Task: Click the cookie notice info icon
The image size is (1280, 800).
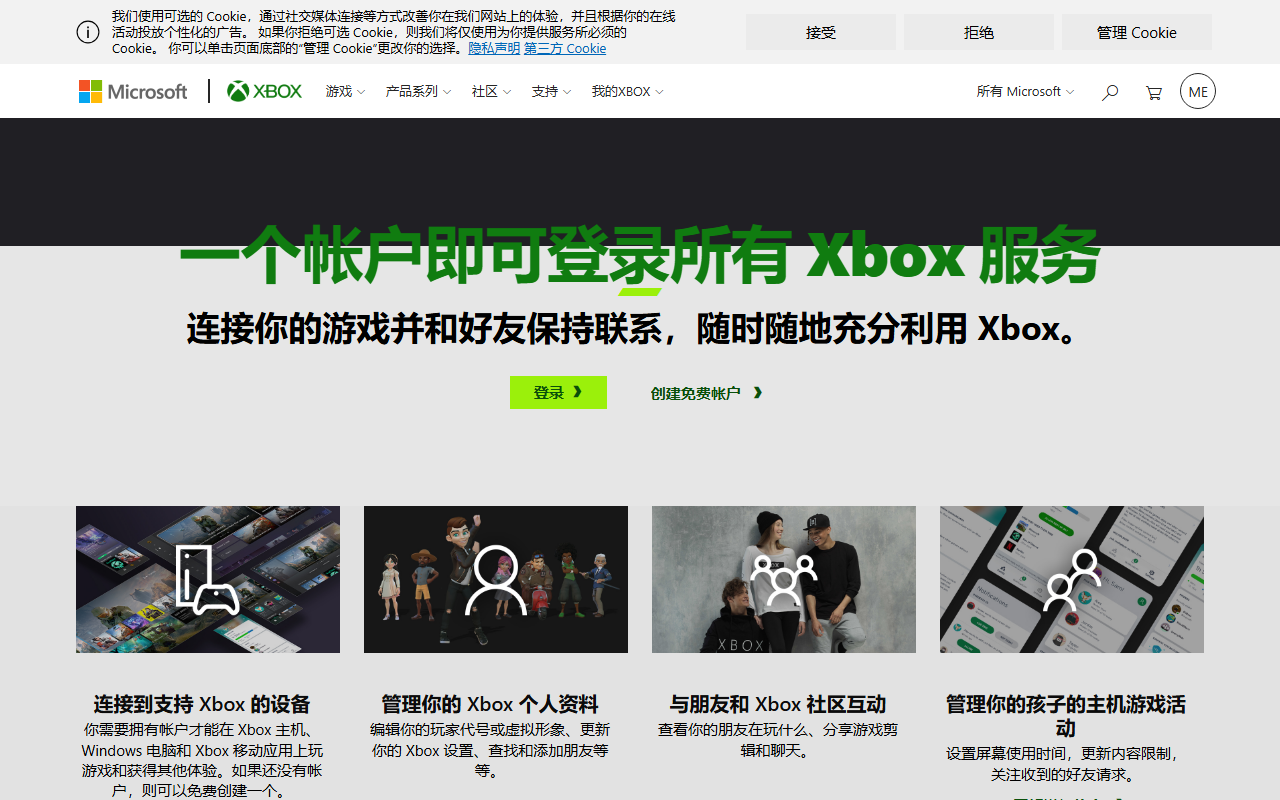Action: (88, 32)
